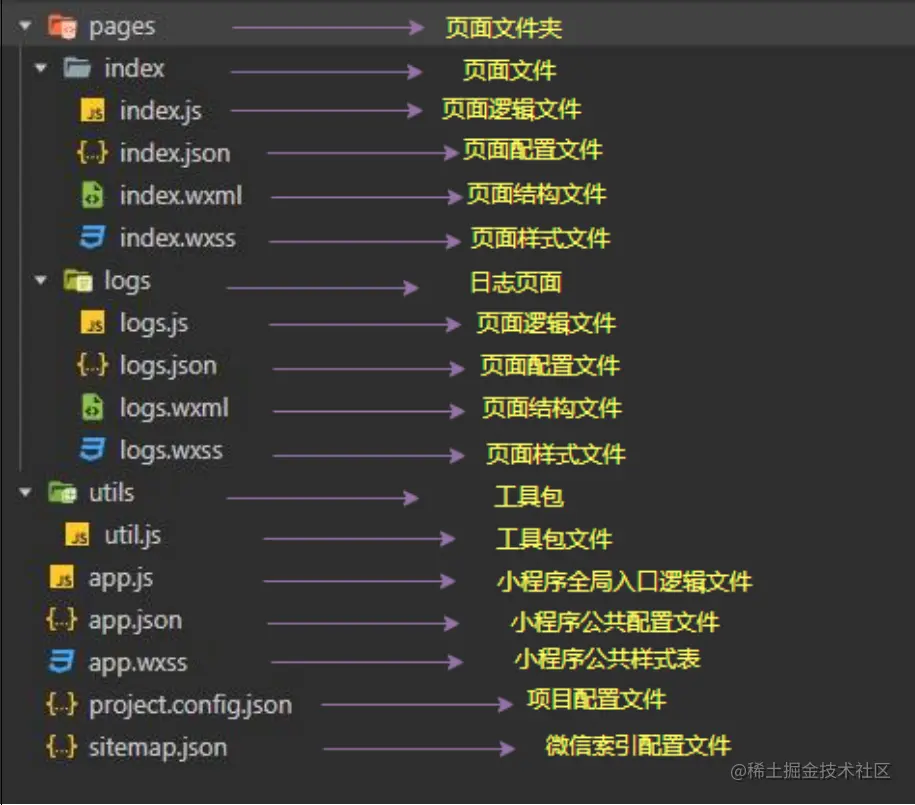This screenshot has width=915, height=805.
Task: Click the JS icon beside app.js
Action: coord(62,577)
